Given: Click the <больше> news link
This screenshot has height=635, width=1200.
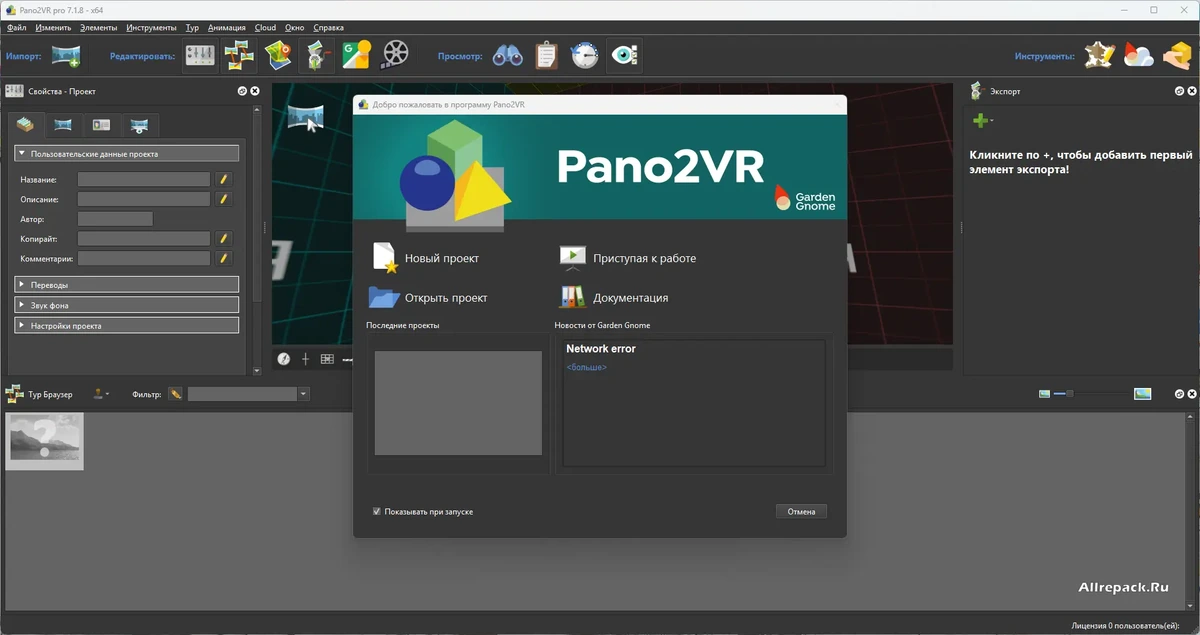Looking at the screenshot, I should click(586, 367).
